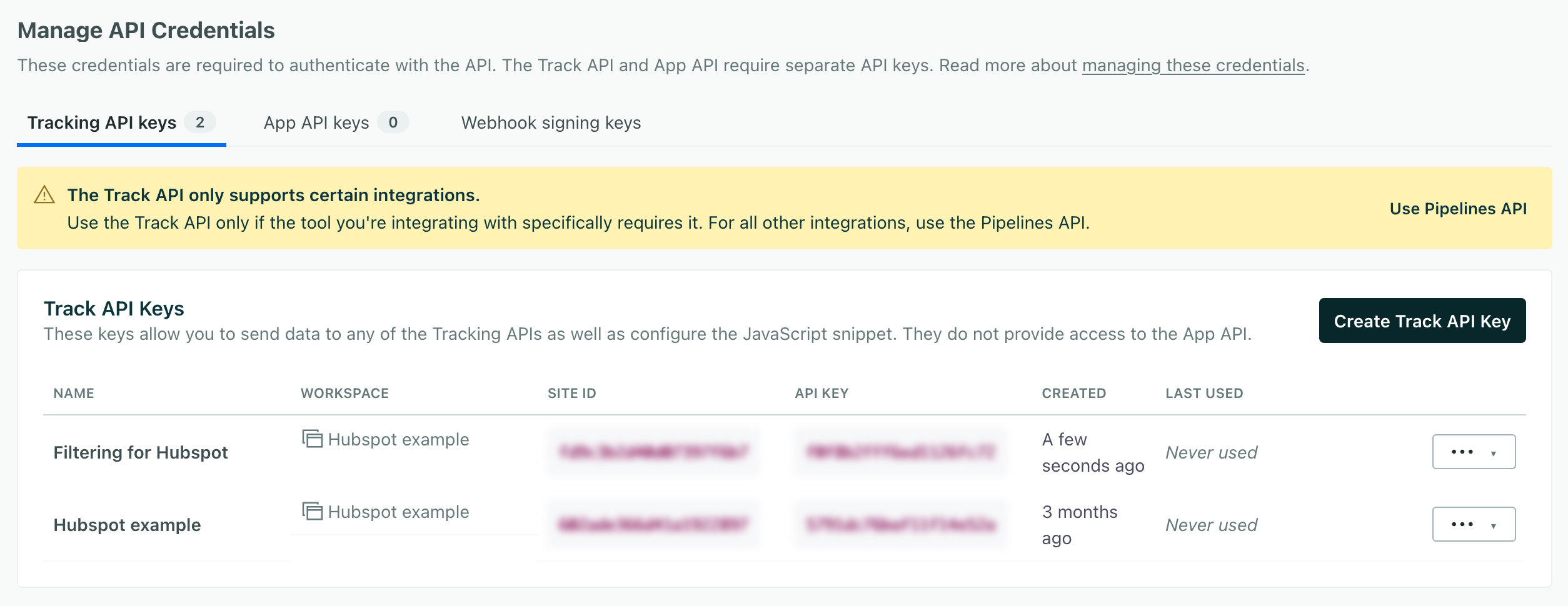Select the Tracking API keys tab
Screen dimensions: 1568x606
click(x=103, y=122)
